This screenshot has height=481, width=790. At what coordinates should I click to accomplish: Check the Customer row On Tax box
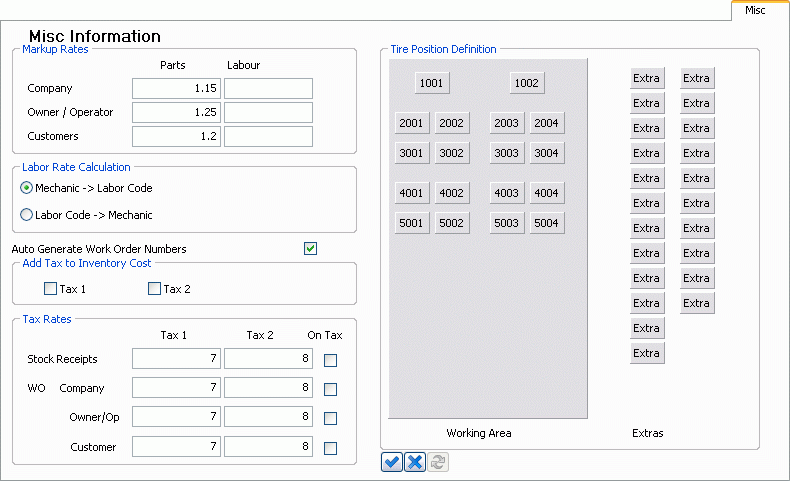click(331, 448)
